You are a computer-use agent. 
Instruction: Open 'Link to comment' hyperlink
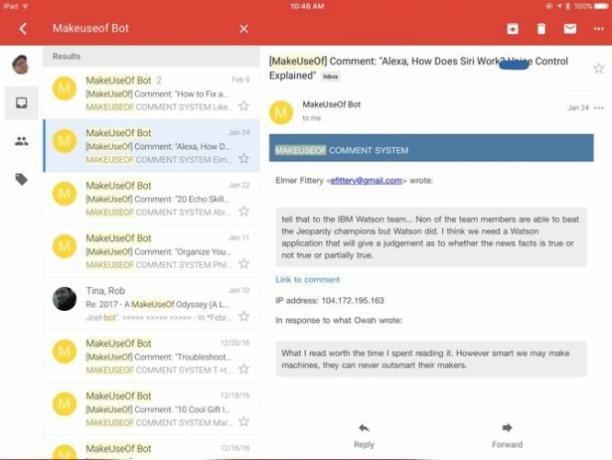click(x=308, y=279)
